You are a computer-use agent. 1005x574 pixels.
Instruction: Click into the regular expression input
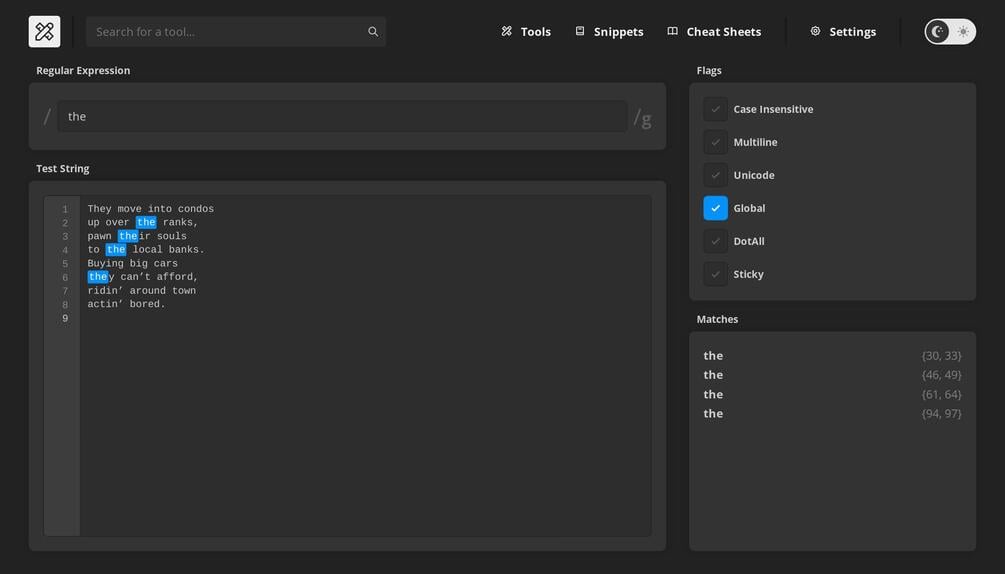click(x=342, y=117)
